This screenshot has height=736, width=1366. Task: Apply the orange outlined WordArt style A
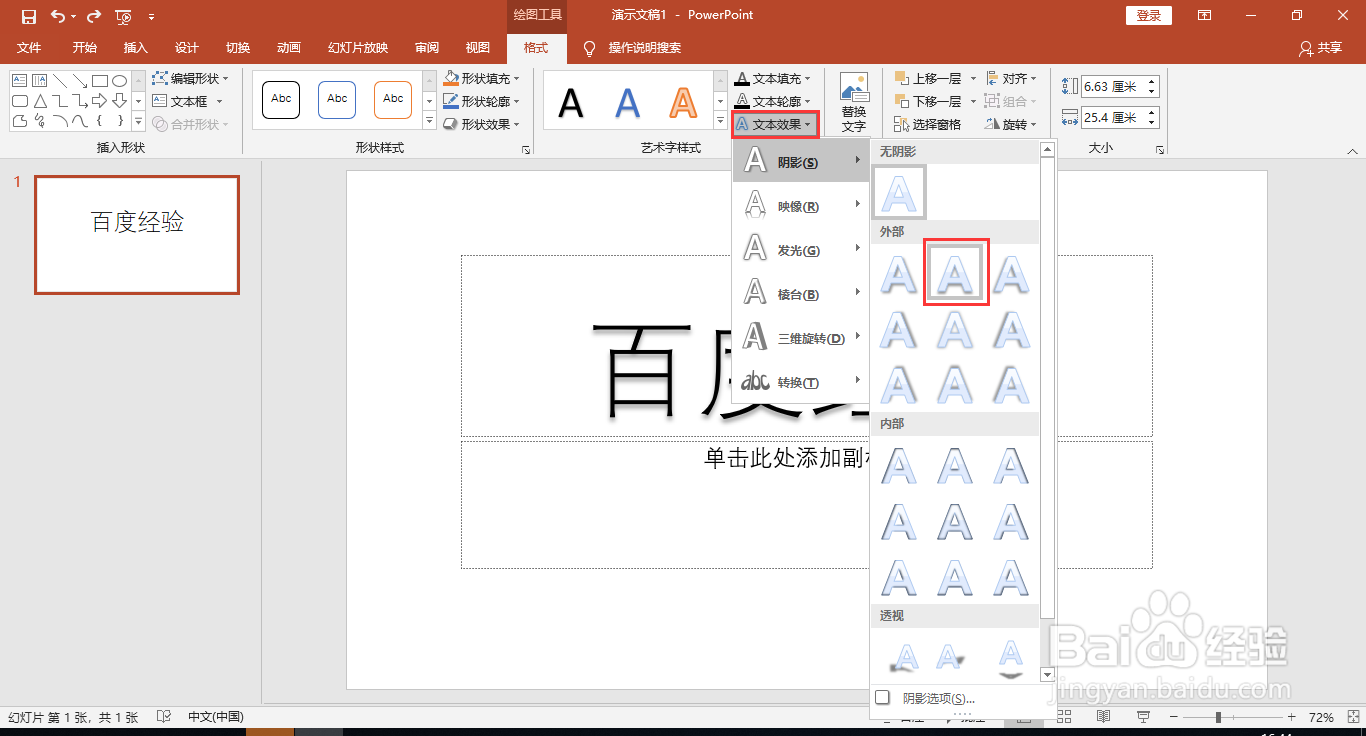[x=683, y=101]
